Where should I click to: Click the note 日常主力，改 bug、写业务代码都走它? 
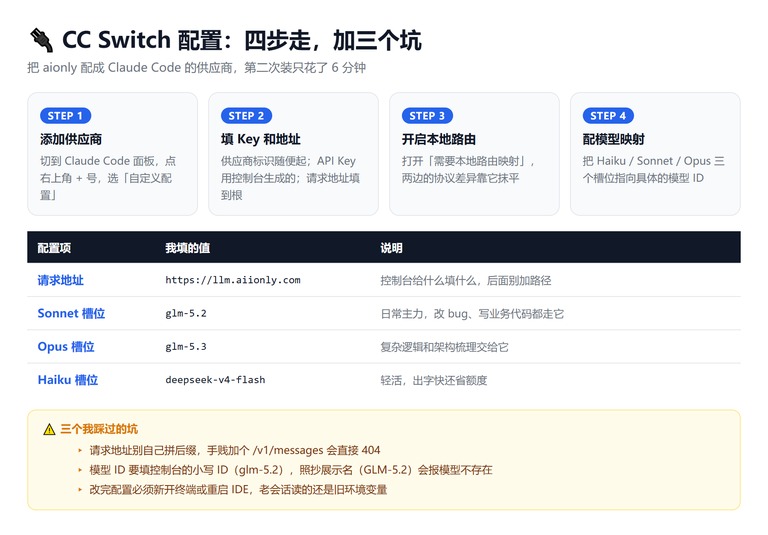point(472,314)
